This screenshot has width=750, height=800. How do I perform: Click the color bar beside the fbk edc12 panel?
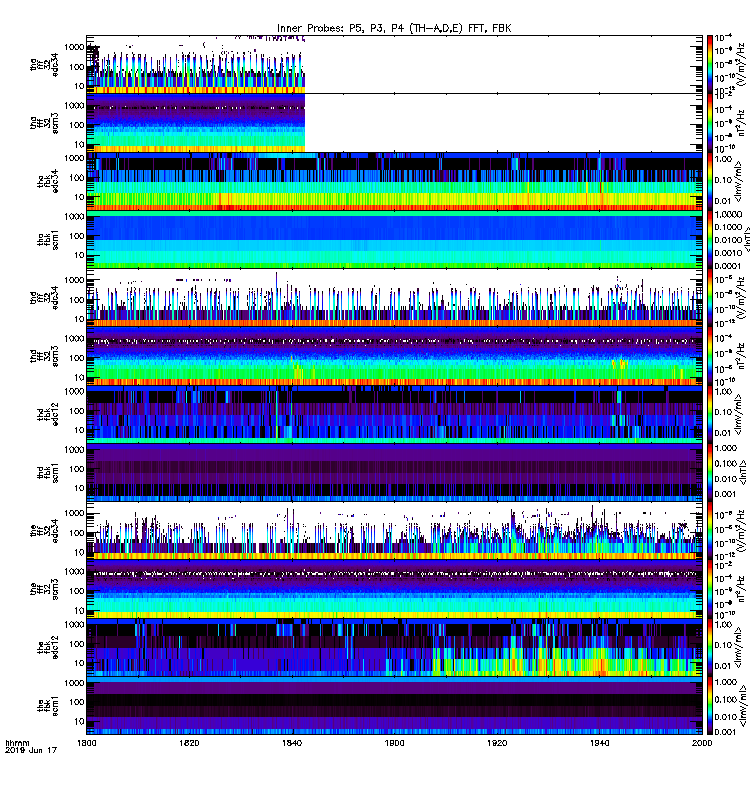point(709,647)
